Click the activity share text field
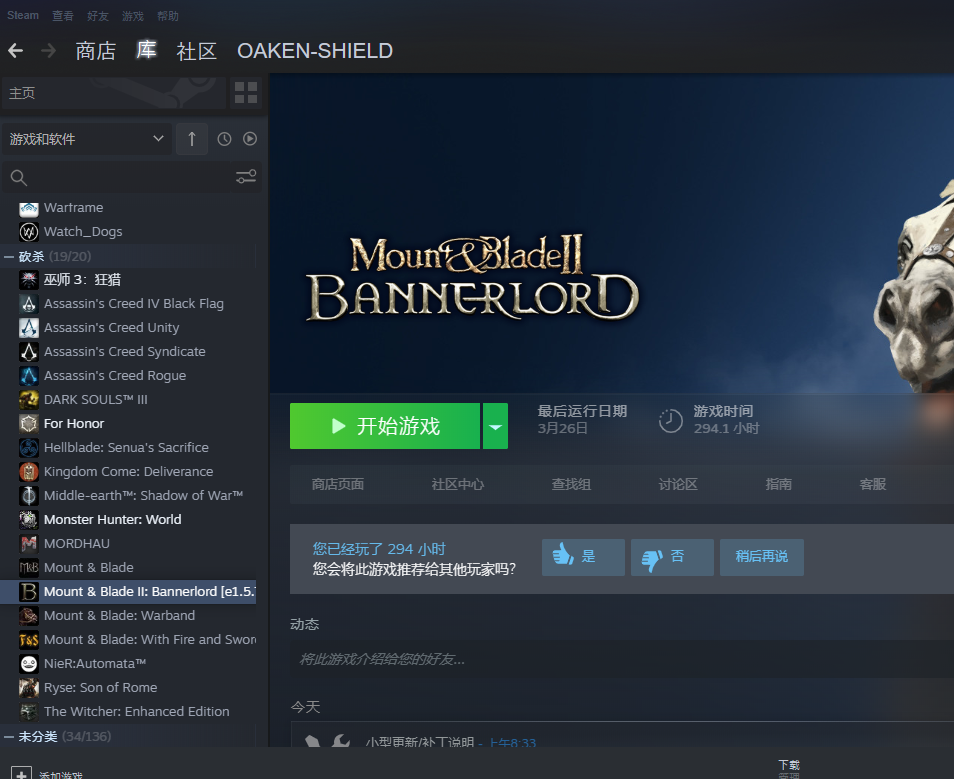The width and height of the screenshot is (954, 779). pos(622,659)
